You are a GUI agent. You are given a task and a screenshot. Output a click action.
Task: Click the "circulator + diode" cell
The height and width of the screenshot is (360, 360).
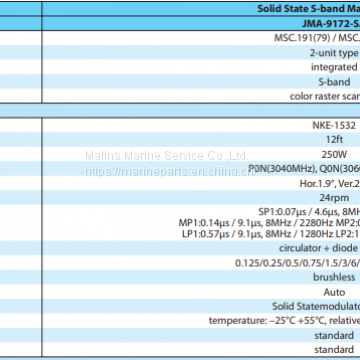coord(201,248)
